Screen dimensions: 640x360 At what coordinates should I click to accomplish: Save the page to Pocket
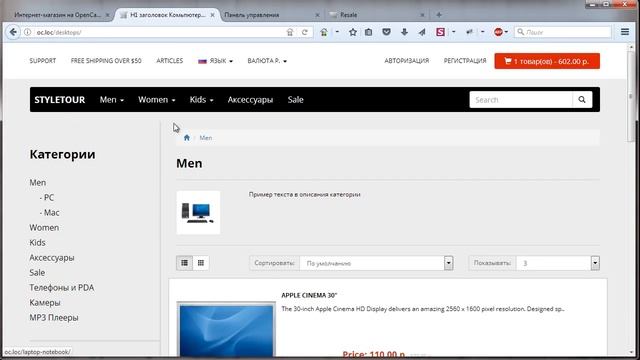pos(386,32)
